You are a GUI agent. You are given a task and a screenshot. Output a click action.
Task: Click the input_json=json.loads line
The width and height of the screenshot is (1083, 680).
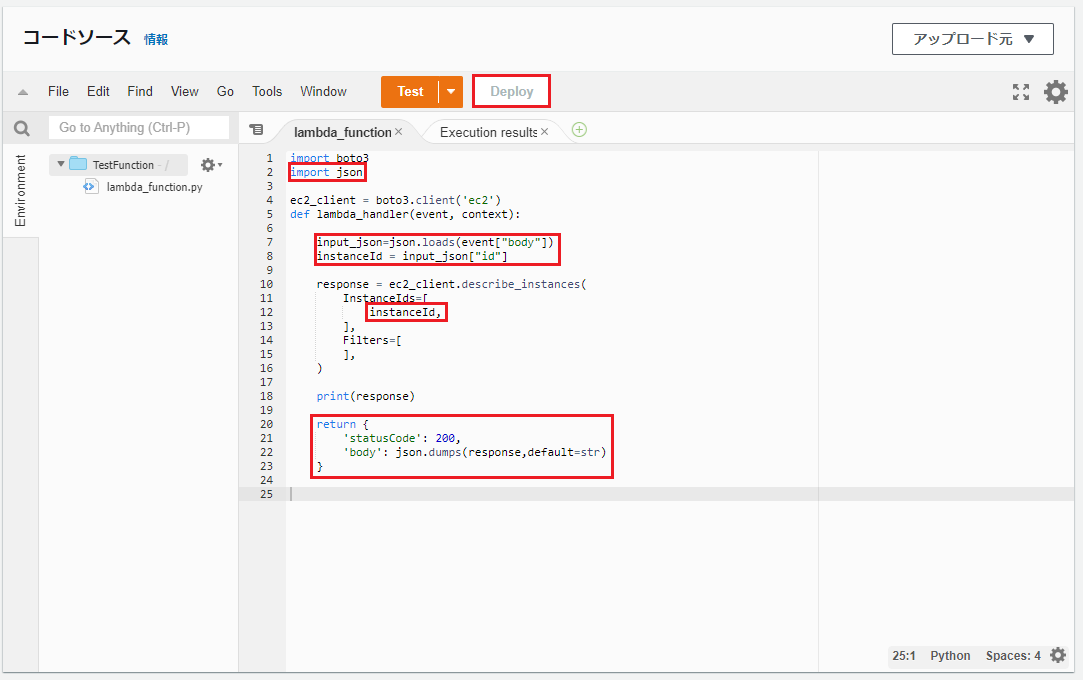[435, 242]
